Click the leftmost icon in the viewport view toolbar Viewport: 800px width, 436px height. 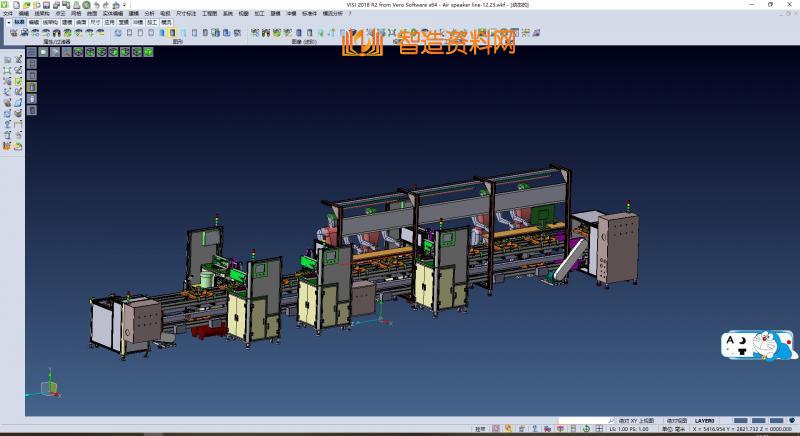31,52
